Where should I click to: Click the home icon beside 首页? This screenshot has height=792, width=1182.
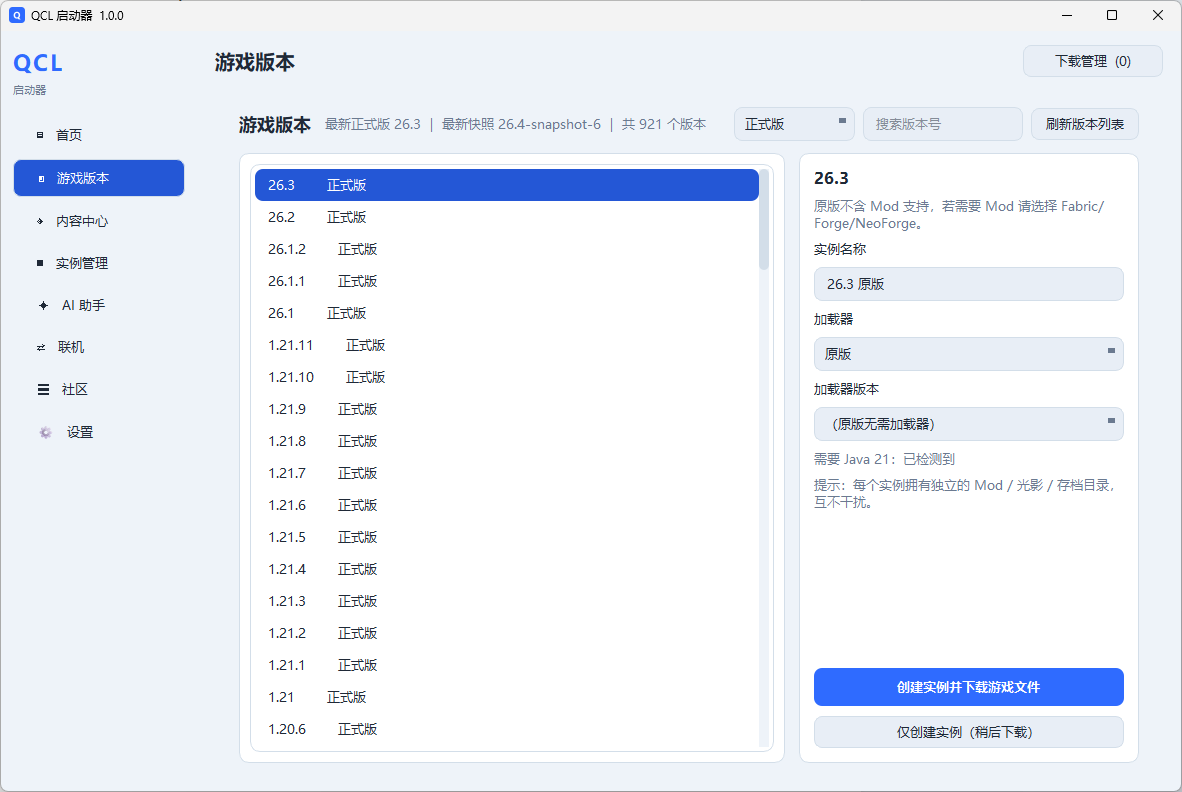click(40, 135)
